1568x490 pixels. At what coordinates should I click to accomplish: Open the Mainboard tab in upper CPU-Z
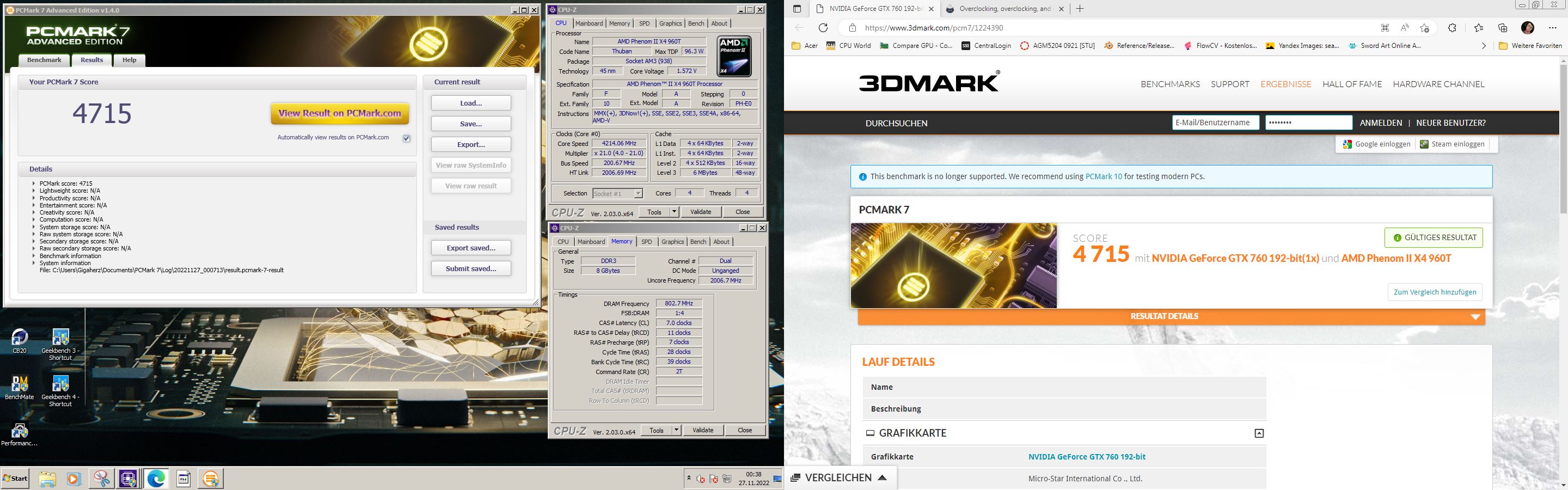click(x=589, y=23)
